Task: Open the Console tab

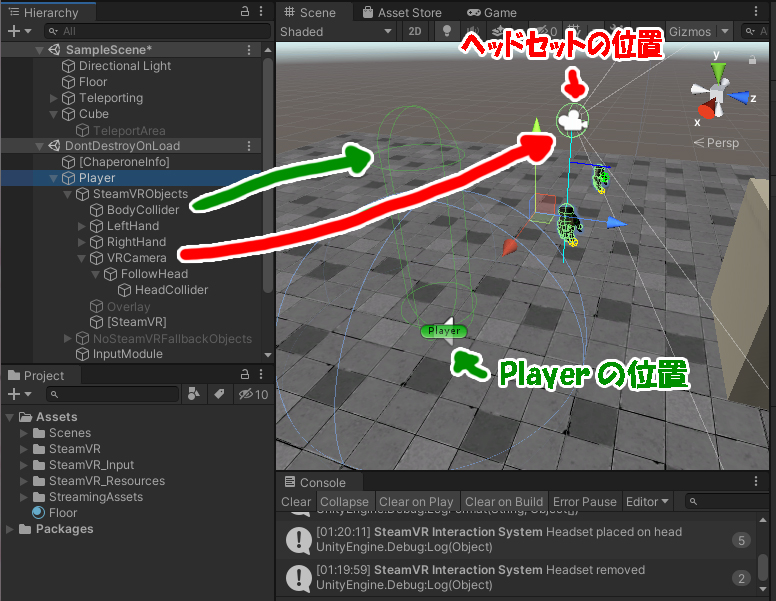Action: pyautogui.click(x=316, y=482)
